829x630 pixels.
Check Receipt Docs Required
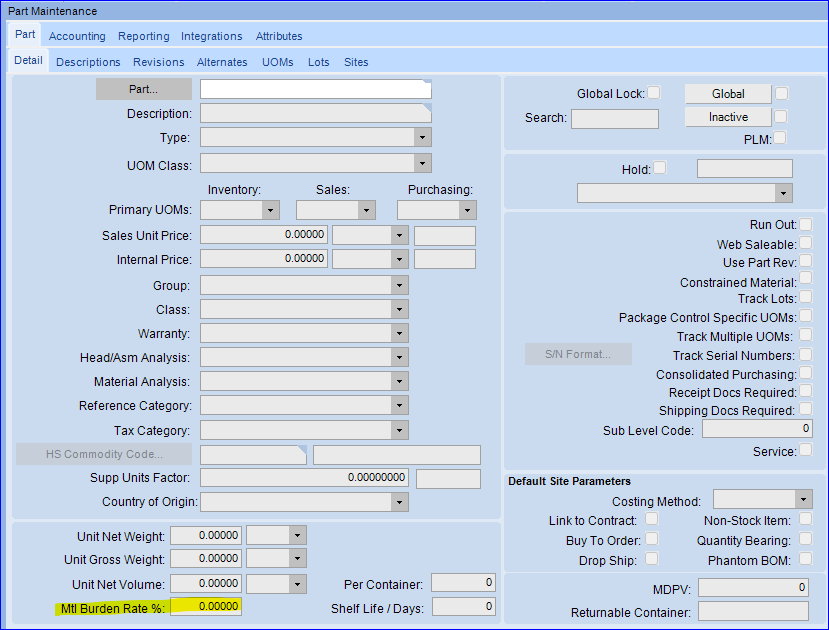coord(806,391)
